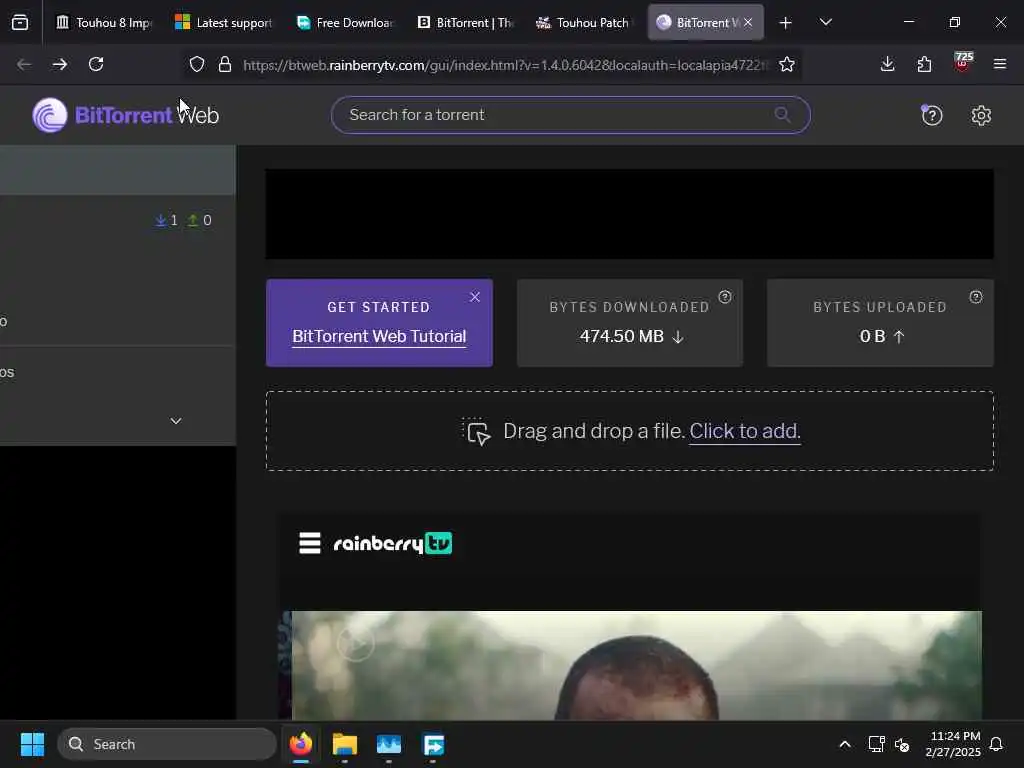Open BitTorrent Web settings gear
Screen dimensions: 1024x768
[981, 116]
